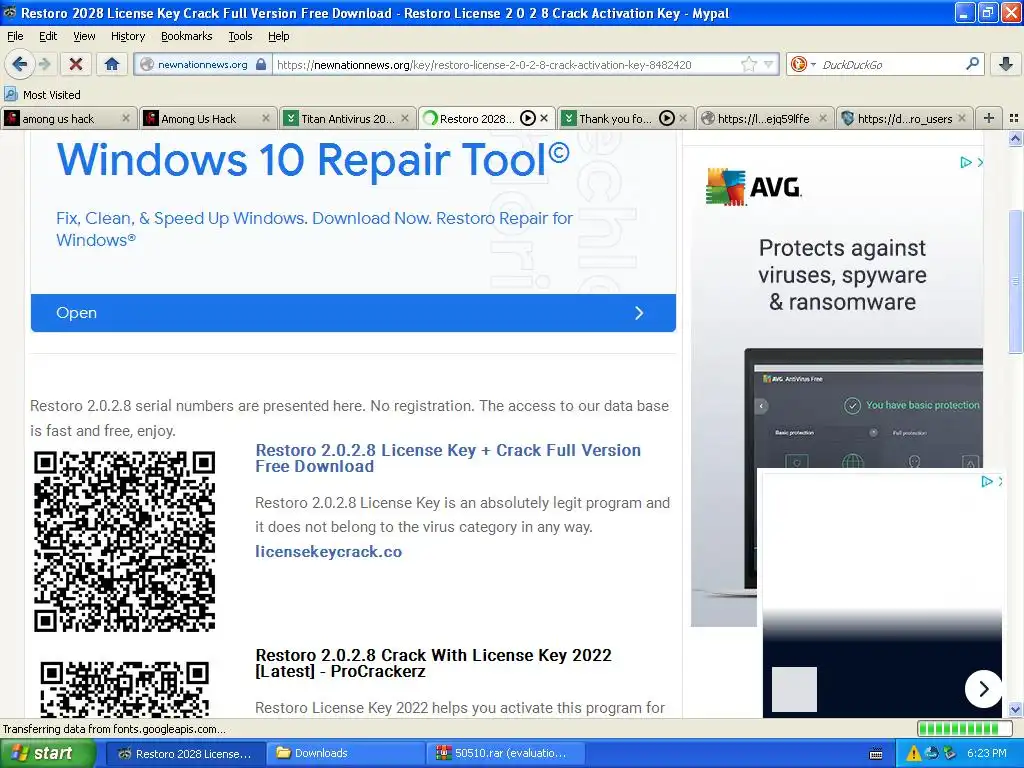The height and width of the screenshot is (768, 1024).
Task: Open the Bookmarks menu
Action: point(186,36)
